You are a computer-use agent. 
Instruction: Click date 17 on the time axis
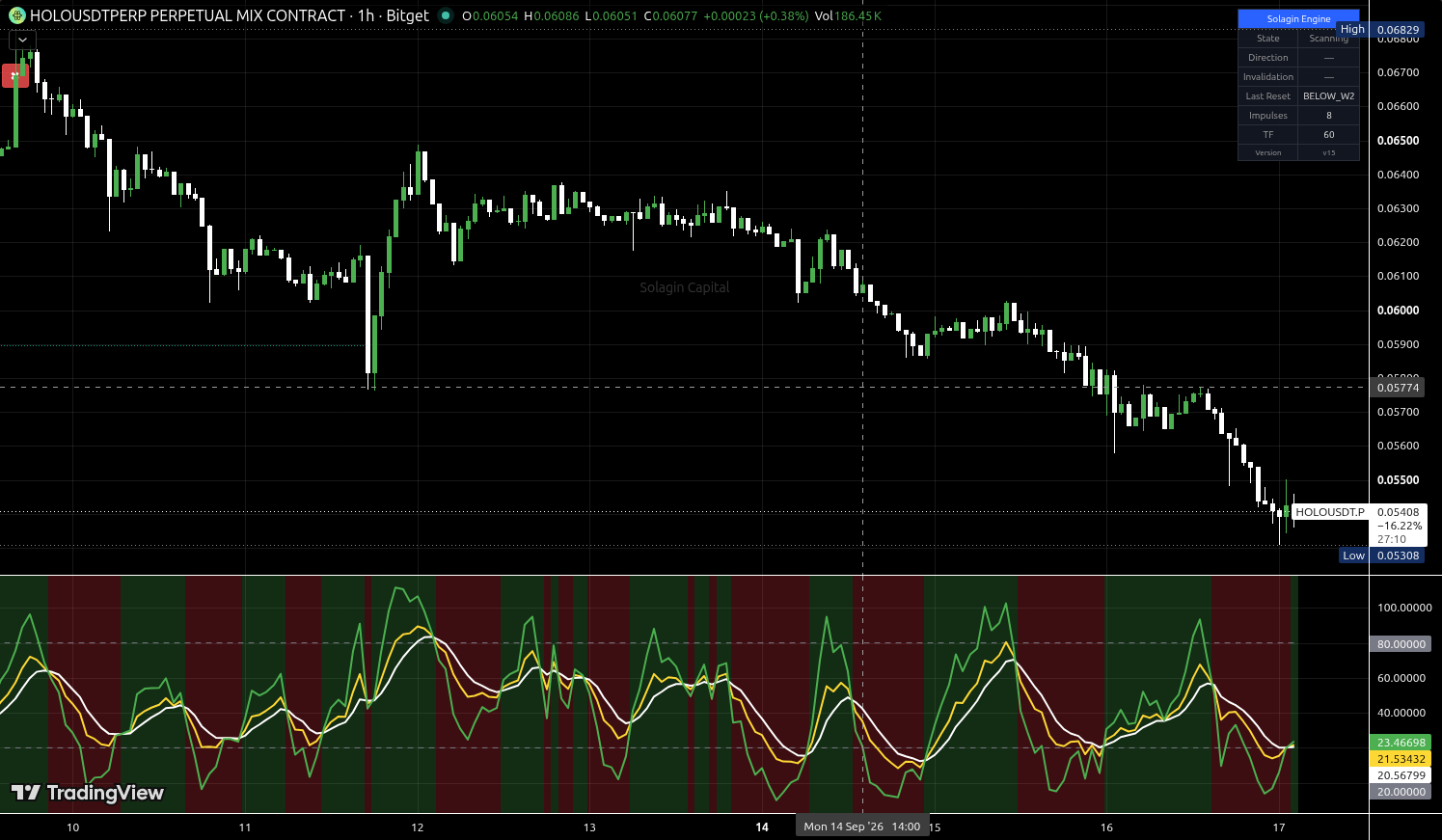[x=1279, y=827]
